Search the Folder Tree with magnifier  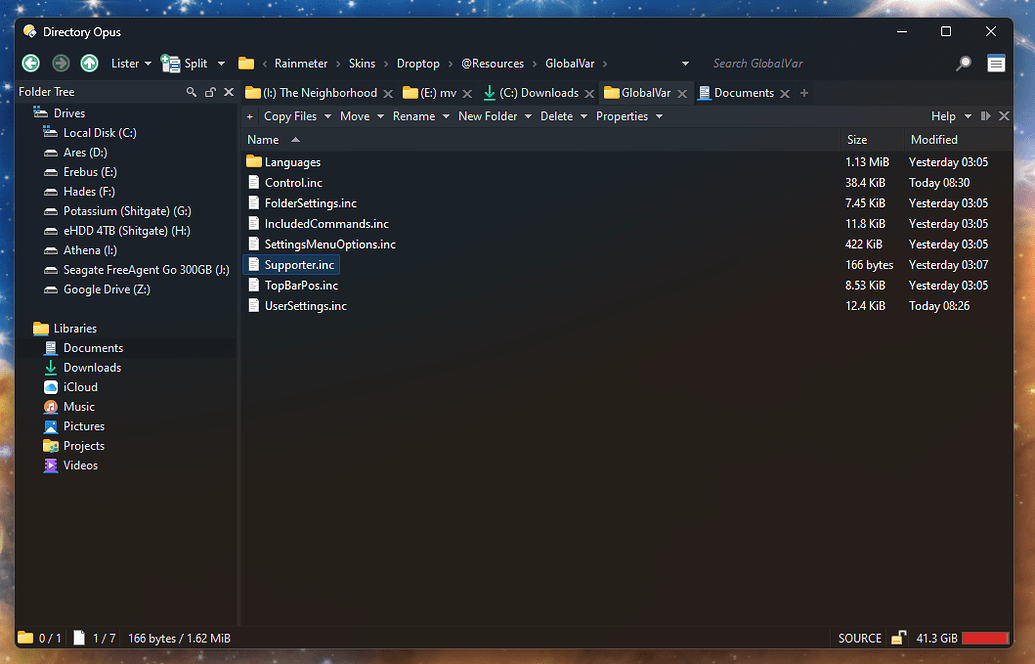coord(191,92)
